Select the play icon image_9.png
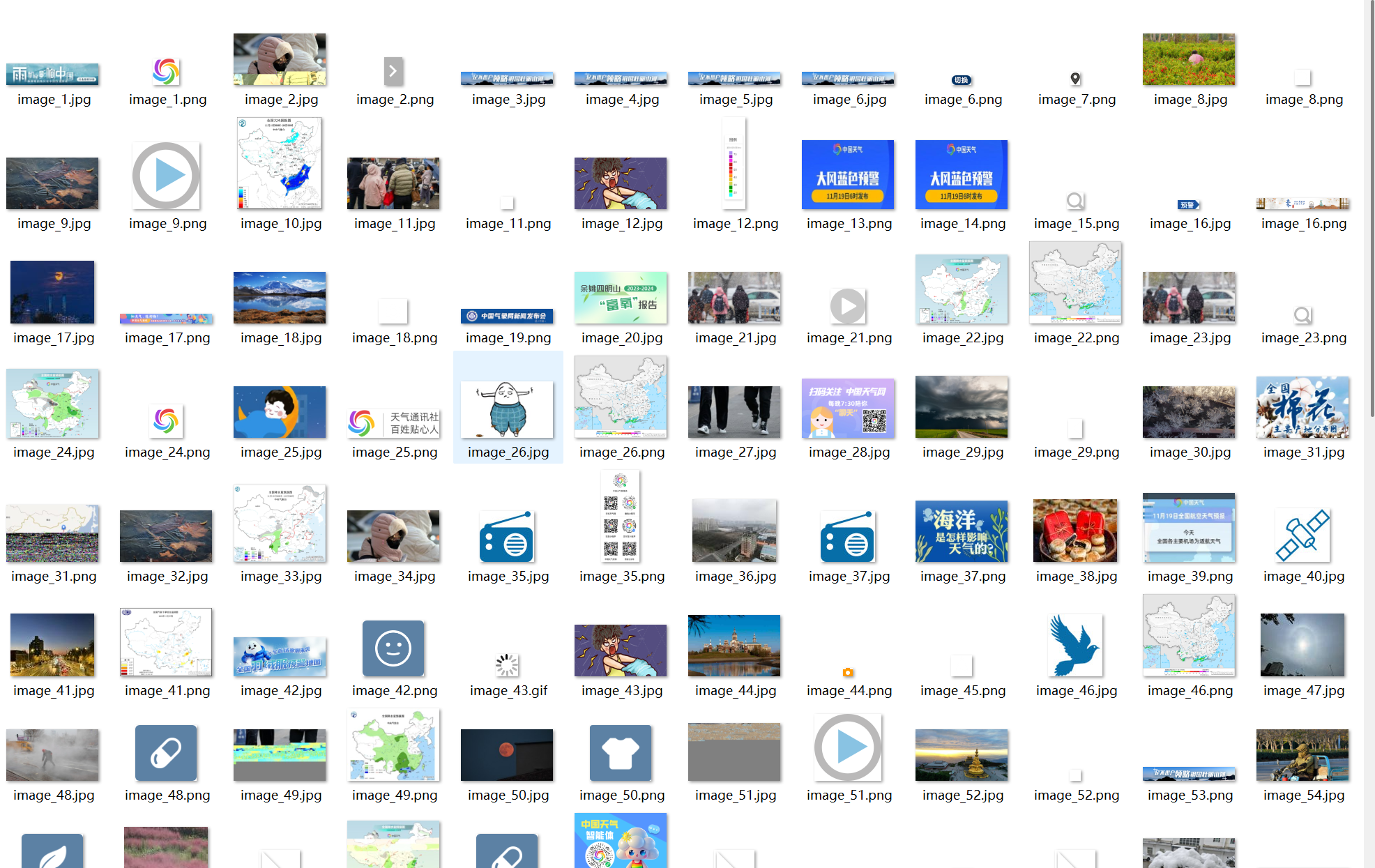Screen dimensions: 1375x868 [x=166, y=176]
